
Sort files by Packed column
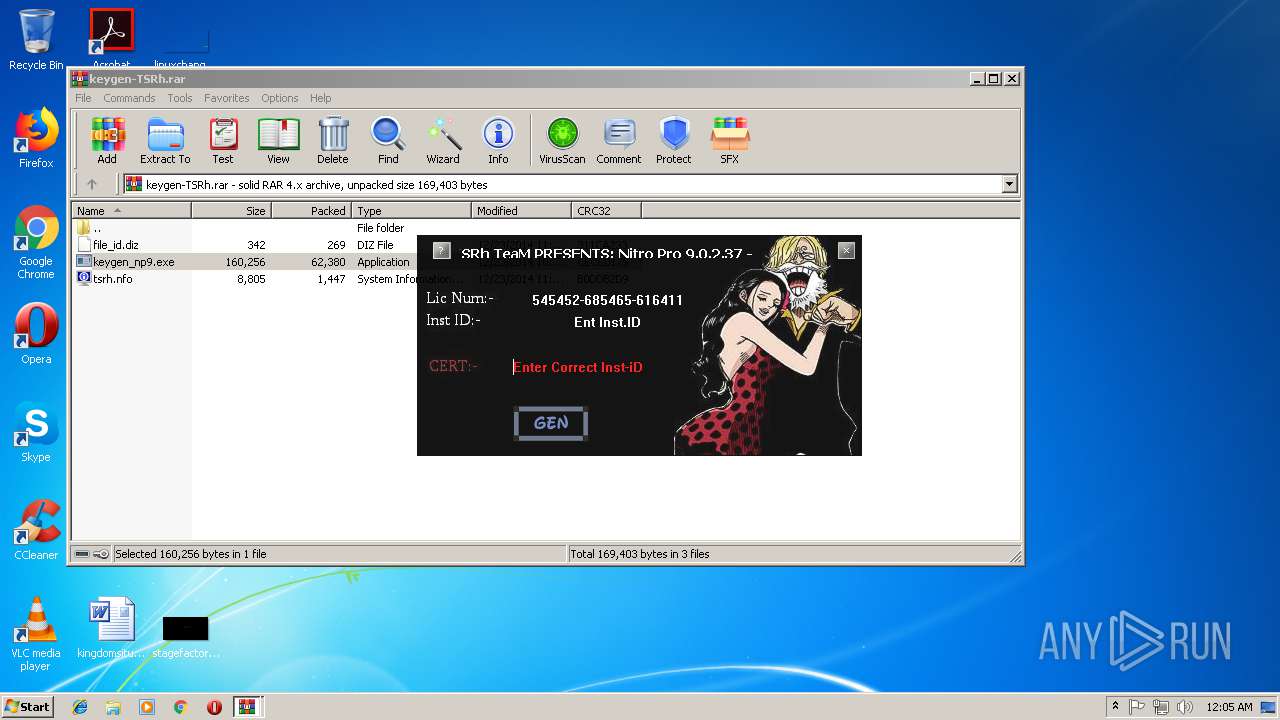(x=311, y=211)
